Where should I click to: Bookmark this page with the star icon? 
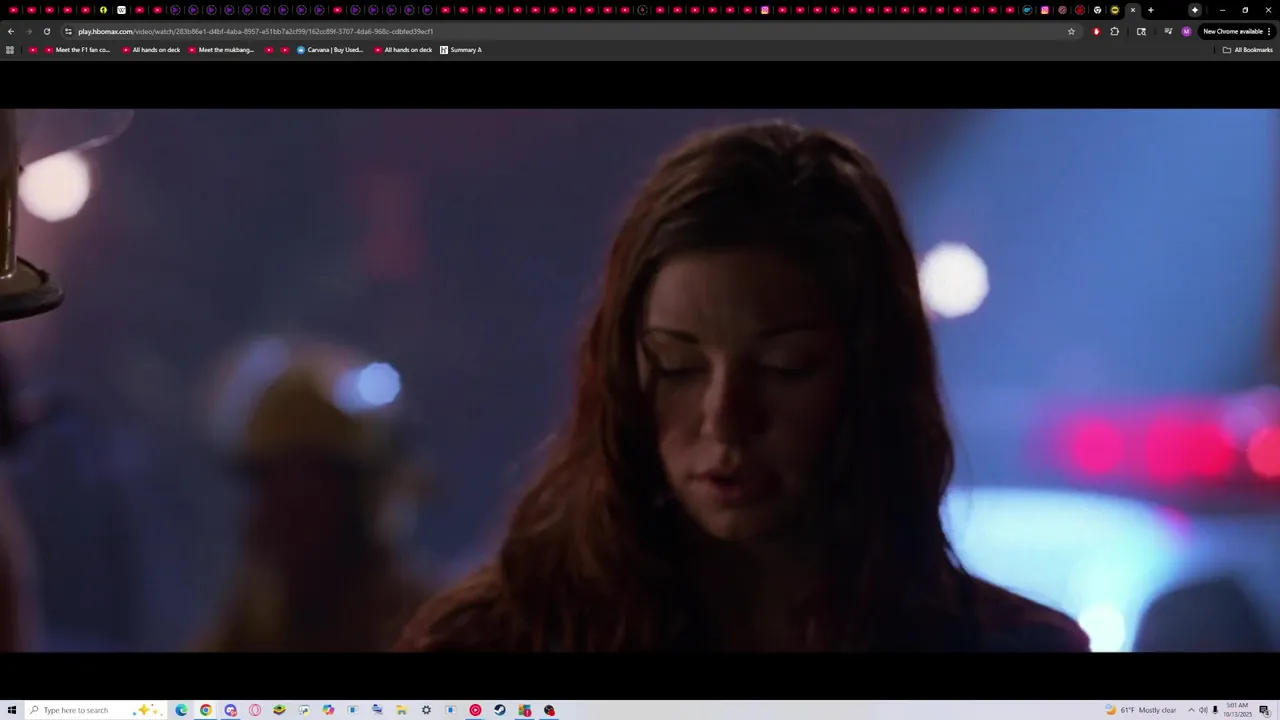tap(1071, 31)
